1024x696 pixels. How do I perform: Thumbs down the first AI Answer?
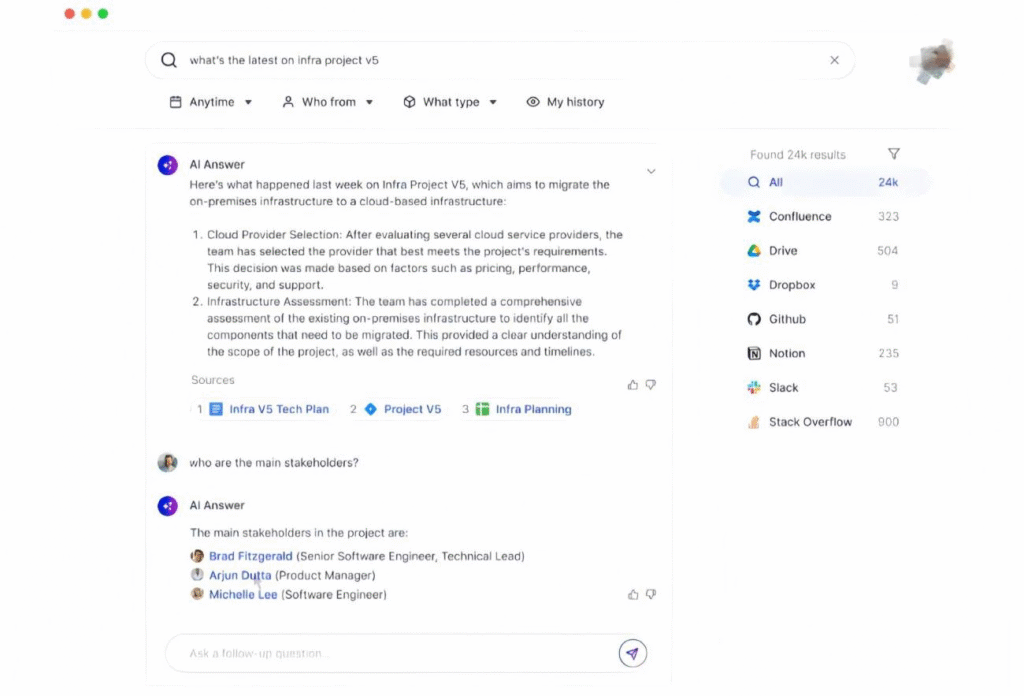(x=651, y=385)
